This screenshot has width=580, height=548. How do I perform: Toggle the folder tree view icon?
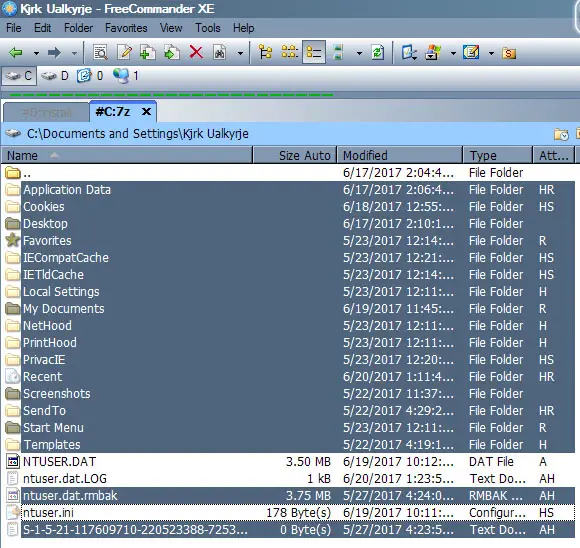266,52
